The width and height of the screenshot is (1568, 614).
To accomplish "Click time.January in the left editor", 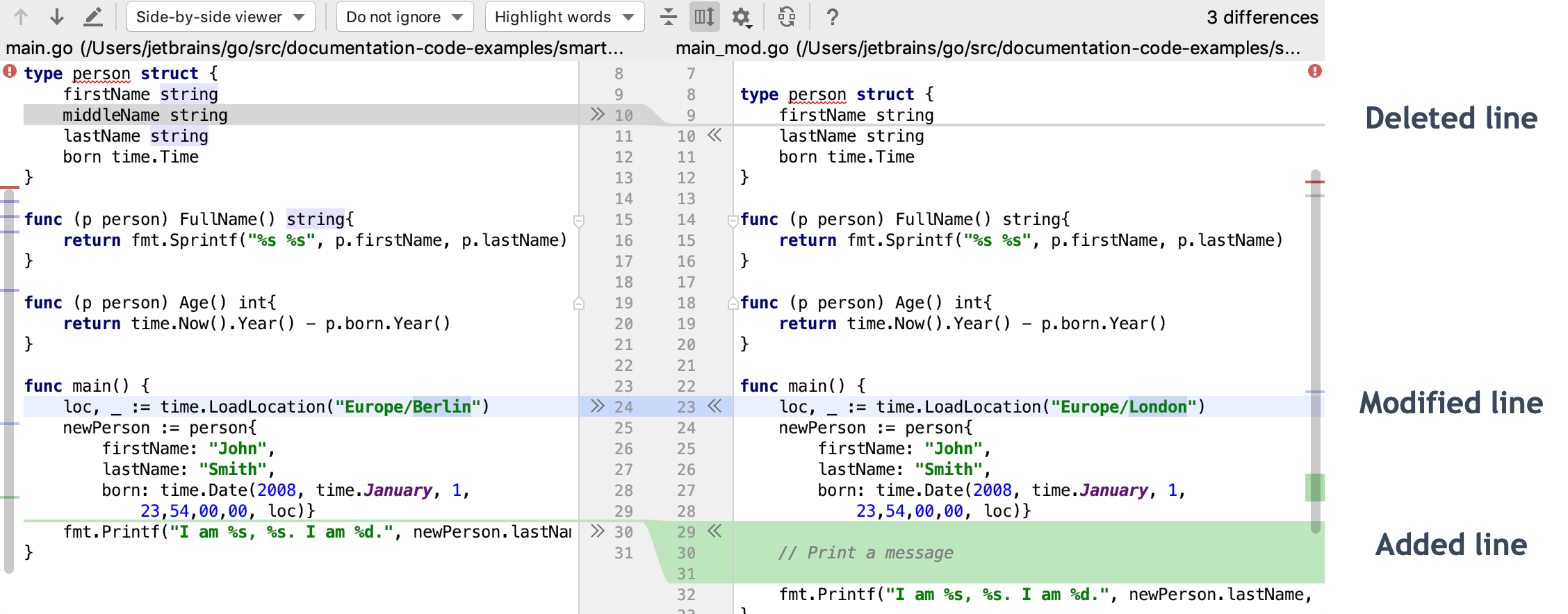I will [374, 490].
